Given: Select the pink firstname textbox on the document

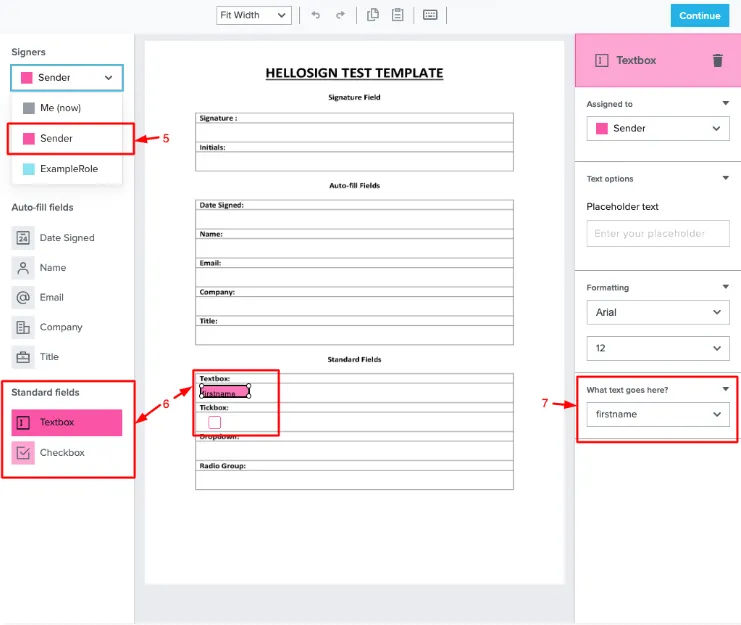Looking at the screenshot, I should tap(225, 392).
